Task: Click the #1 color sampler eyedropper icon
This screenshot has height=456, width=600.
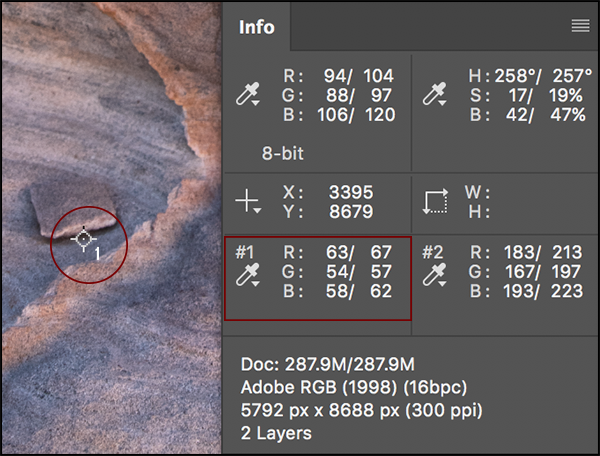Action: (x=247, y=277)
